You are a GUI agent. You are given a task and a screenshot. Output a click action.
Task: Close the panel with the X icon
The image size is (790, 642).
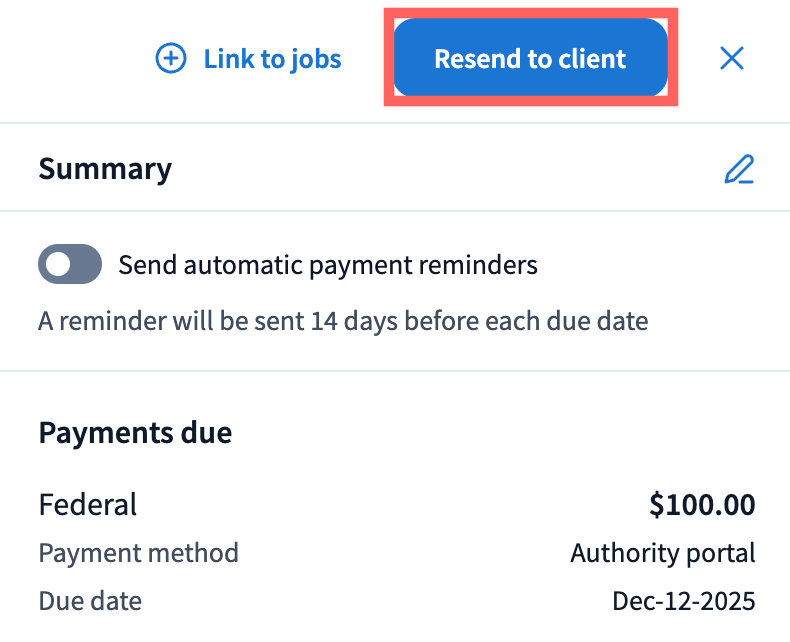click(x=732, y=59)
